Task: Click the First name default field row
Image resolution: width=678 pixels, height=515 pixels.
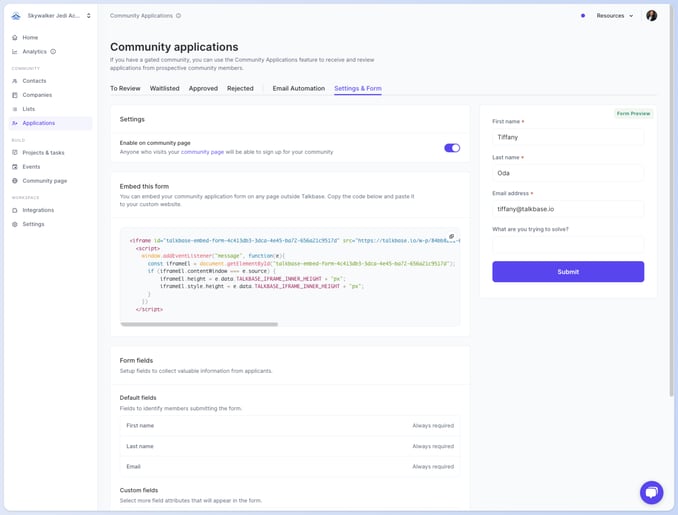Action: (x=290, y=425)
